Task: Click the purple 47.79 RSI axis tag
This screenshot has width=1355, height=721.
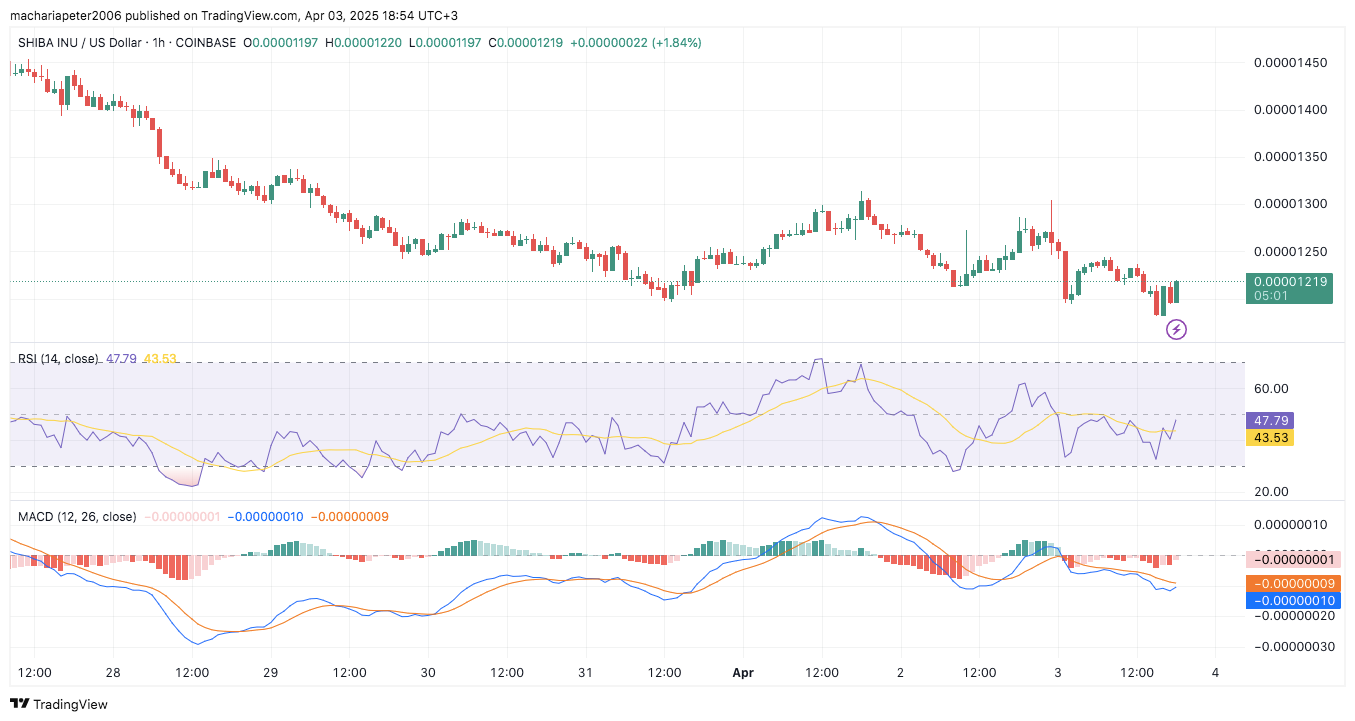Action: [x=1269, y=421]
